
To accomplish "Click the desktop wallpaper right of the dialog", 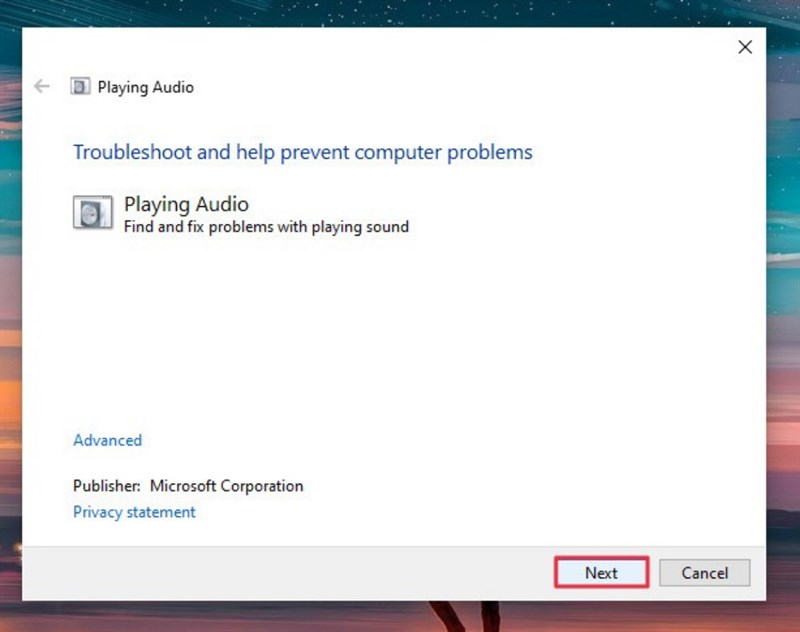I will click(x=783, y=306).
